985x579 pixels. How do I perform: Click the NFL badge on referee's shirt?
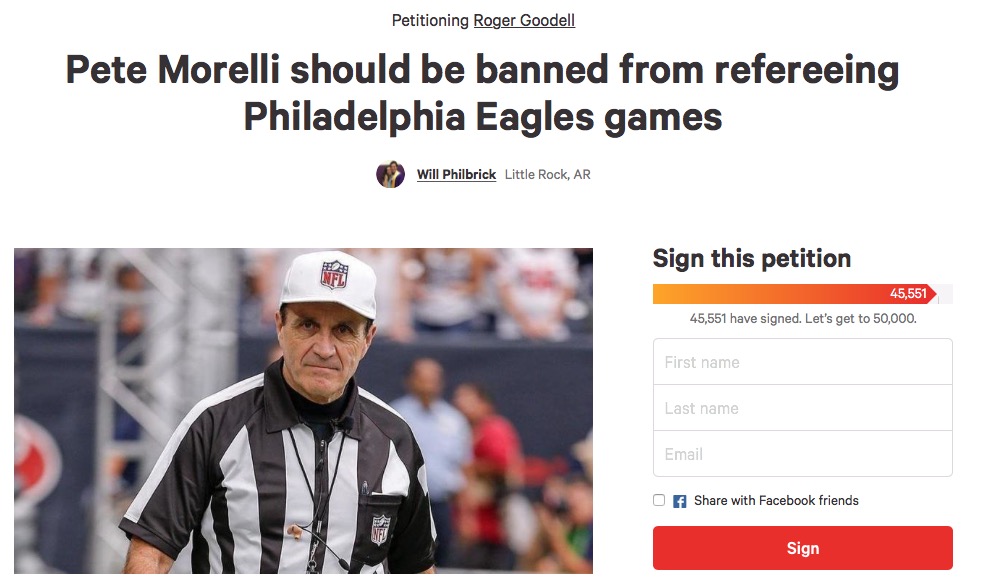(380, 528)
